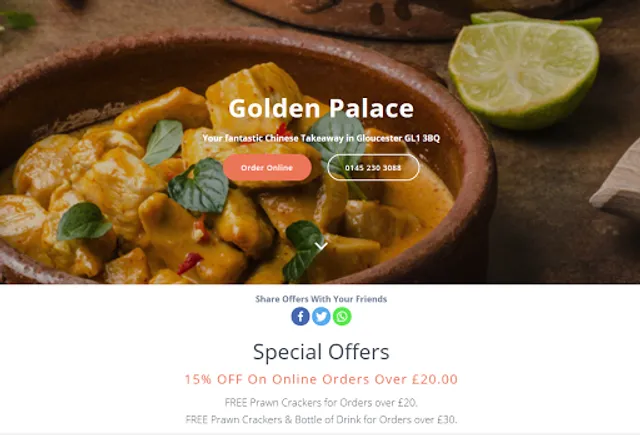Click the white down chevron arrow on the hero
The image size is (640, 435).
coord(321,246)
